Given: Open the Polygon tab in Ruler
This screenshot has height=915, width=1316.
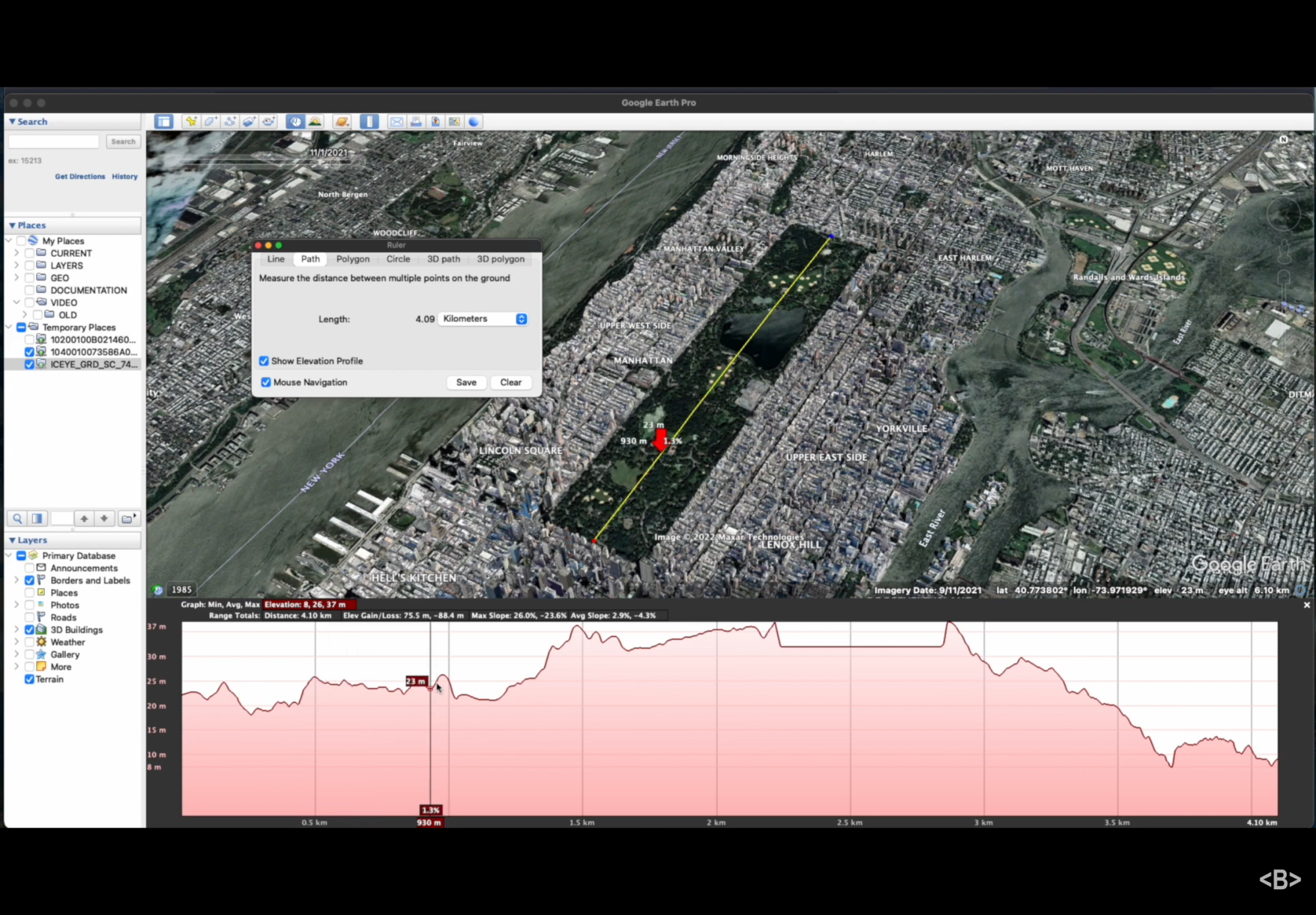Looking at the screenshot, I should pos(353,259).
